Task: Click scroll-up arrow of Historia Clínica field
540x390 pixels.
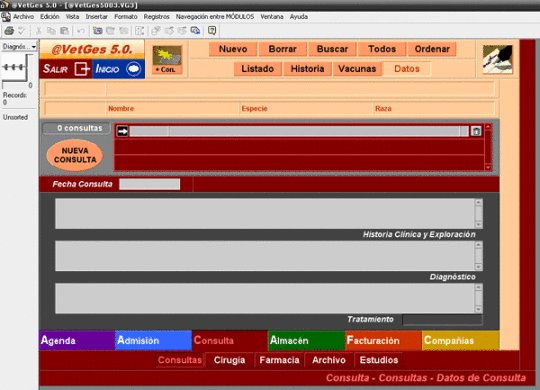Action: [x=478, y=203]
